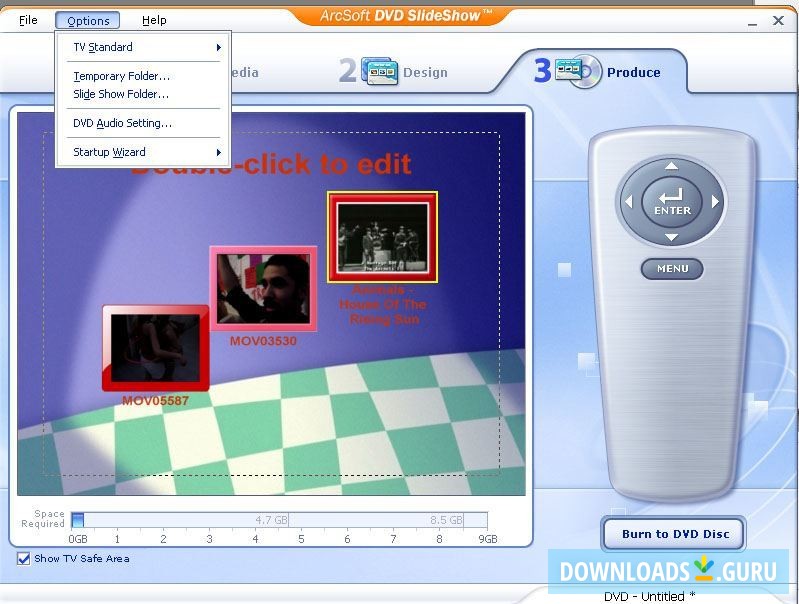The height and width of the screenshot is (604, 799).
Task: Click the Space Required usage bar
Action: pyautogui.click(x=279, y=520)
